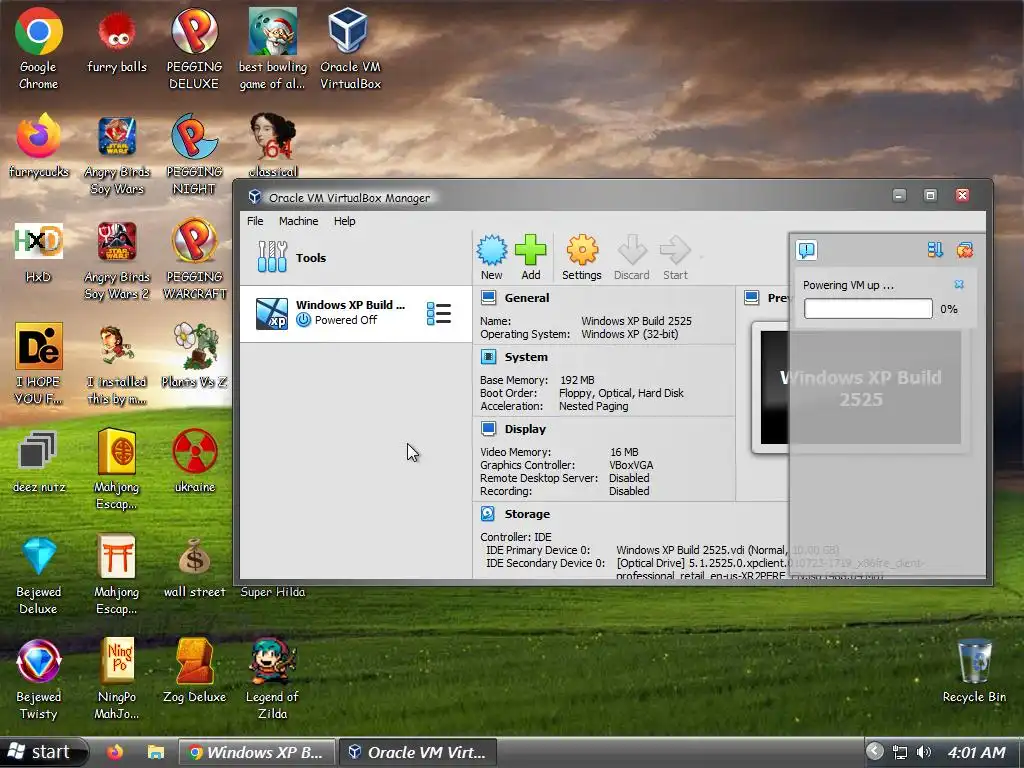Select the Plants Vs Z desktop icon
The height and width of the screenshot is (768, 1024).
(194, 355)
